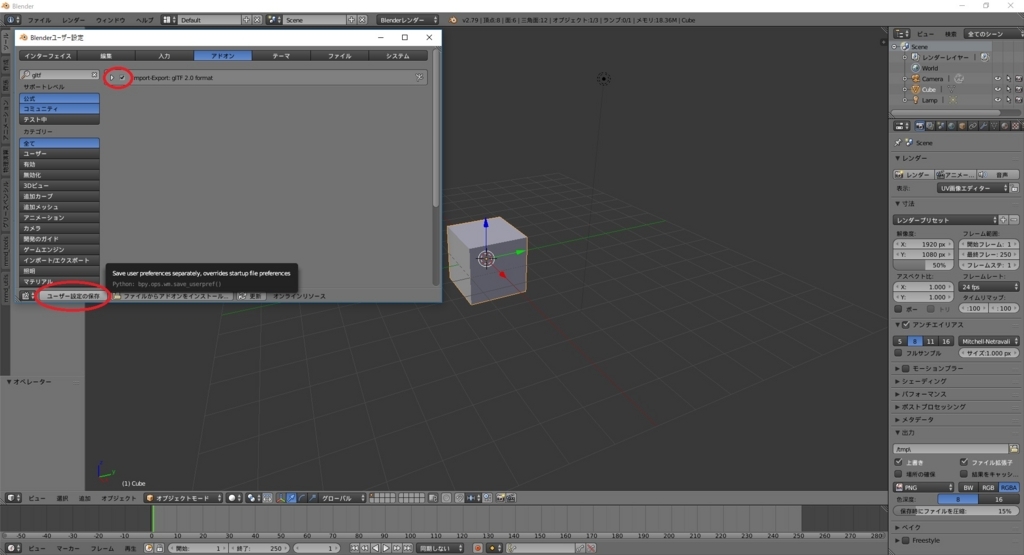Click ユーザー設定の保存 button
Screen dimensions: 1024x555
tap(73, 296)
